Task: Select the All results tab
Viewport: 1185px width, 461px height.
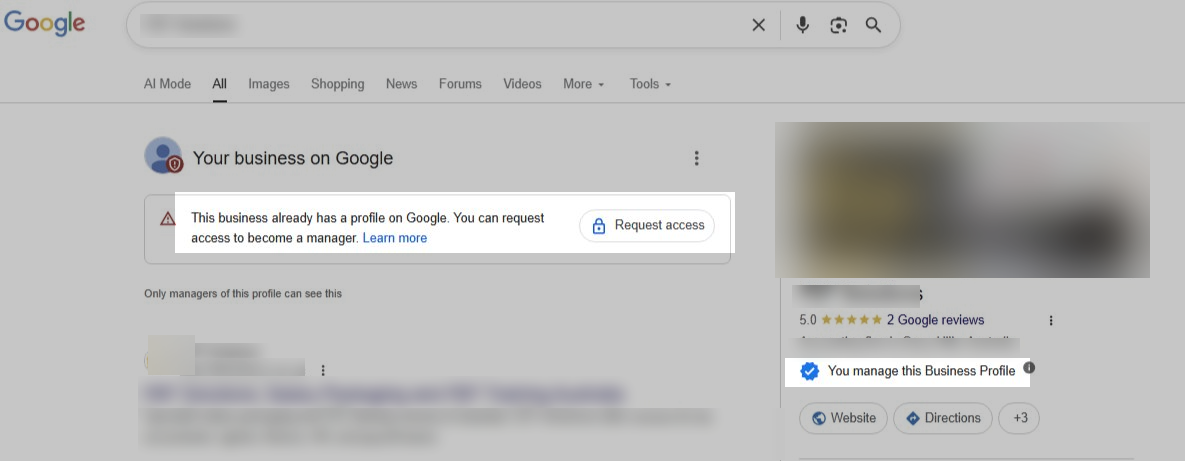Action: point(219,84)
